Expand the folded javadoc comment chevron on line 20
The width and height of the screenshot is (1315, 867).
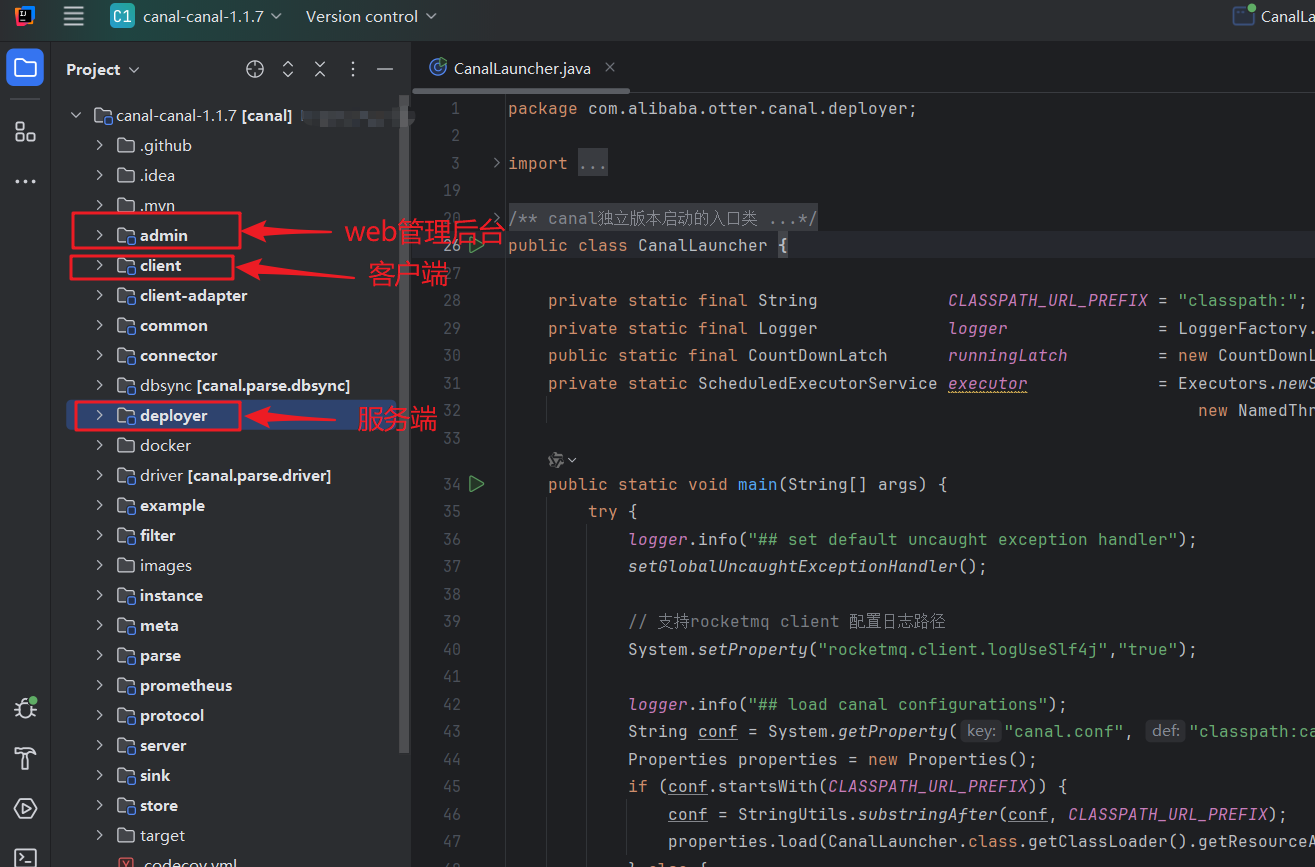click(x=497, y=218)
